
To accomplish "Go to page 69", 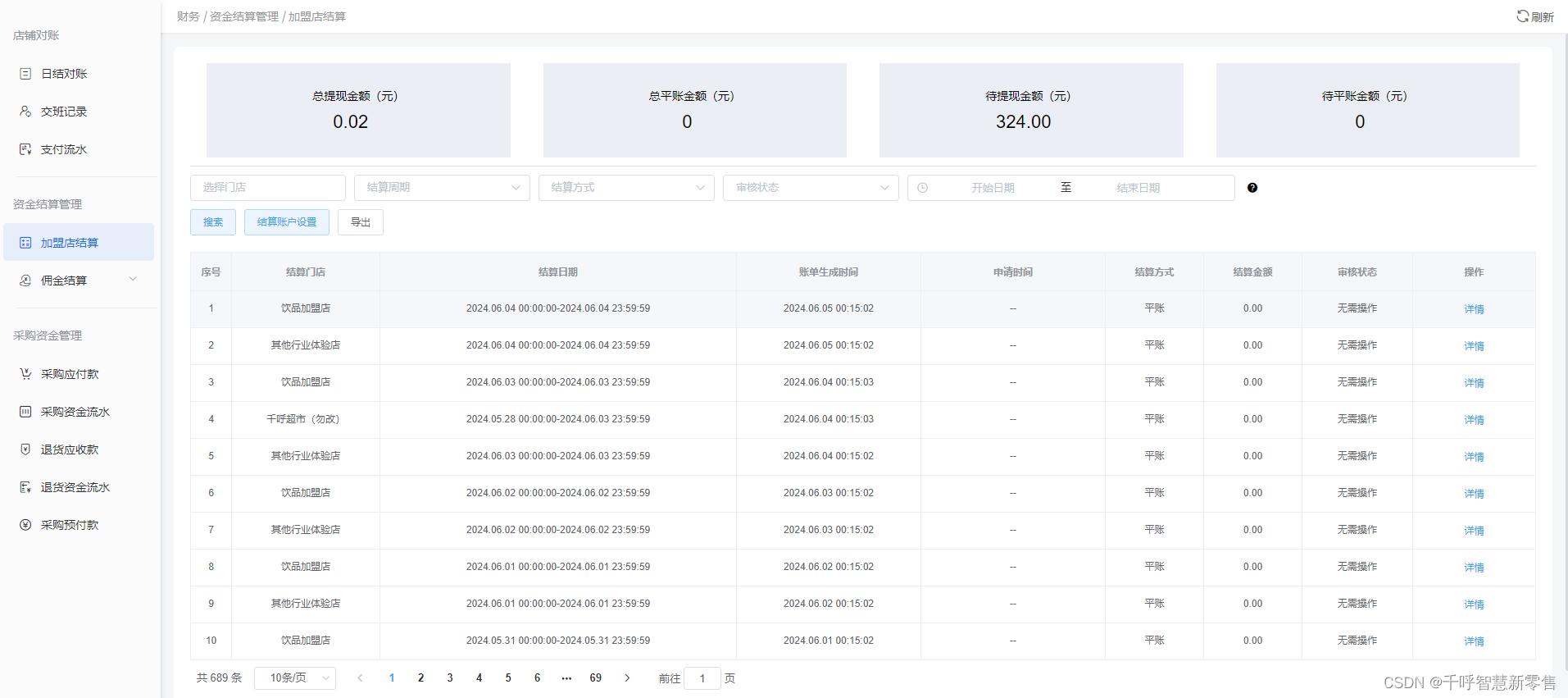I will pos(596,678).
